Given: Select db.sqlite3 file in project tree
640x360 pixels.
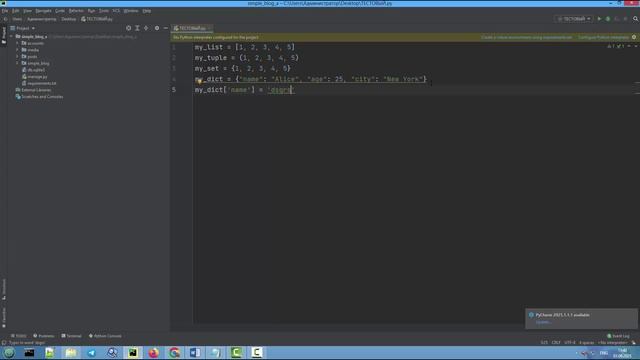Looking at the screenshot, I should pyautogui.click(x=33, y=70).
